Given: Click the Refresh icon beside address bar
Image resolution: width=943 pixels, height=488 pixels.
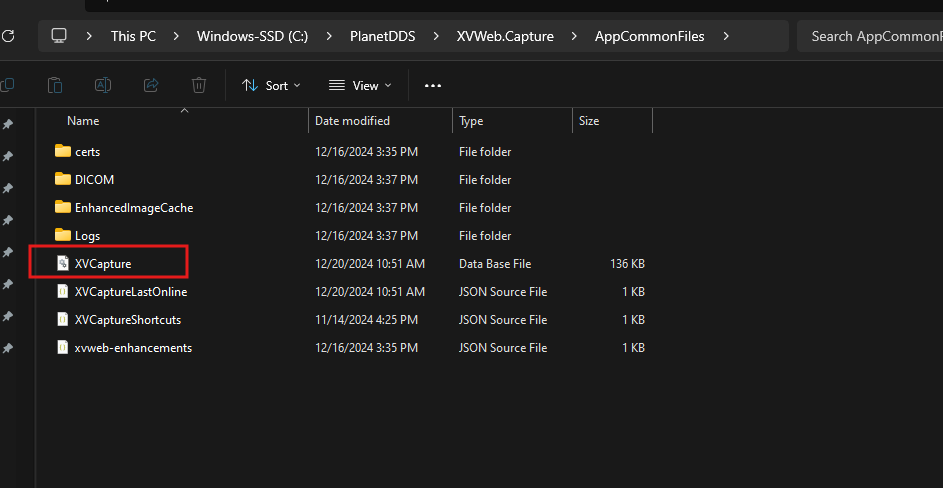Looking at the screenshot, I should (x=7, y=36).
